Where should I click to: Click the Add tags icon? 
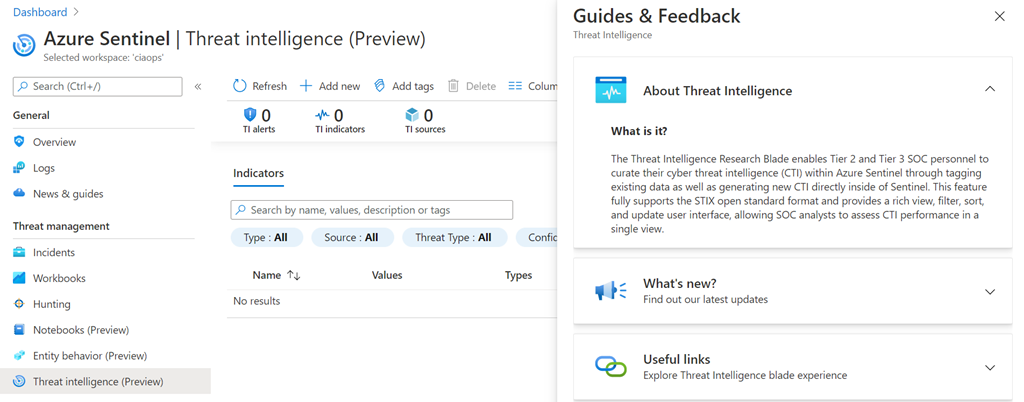click(x=380, y=86)
